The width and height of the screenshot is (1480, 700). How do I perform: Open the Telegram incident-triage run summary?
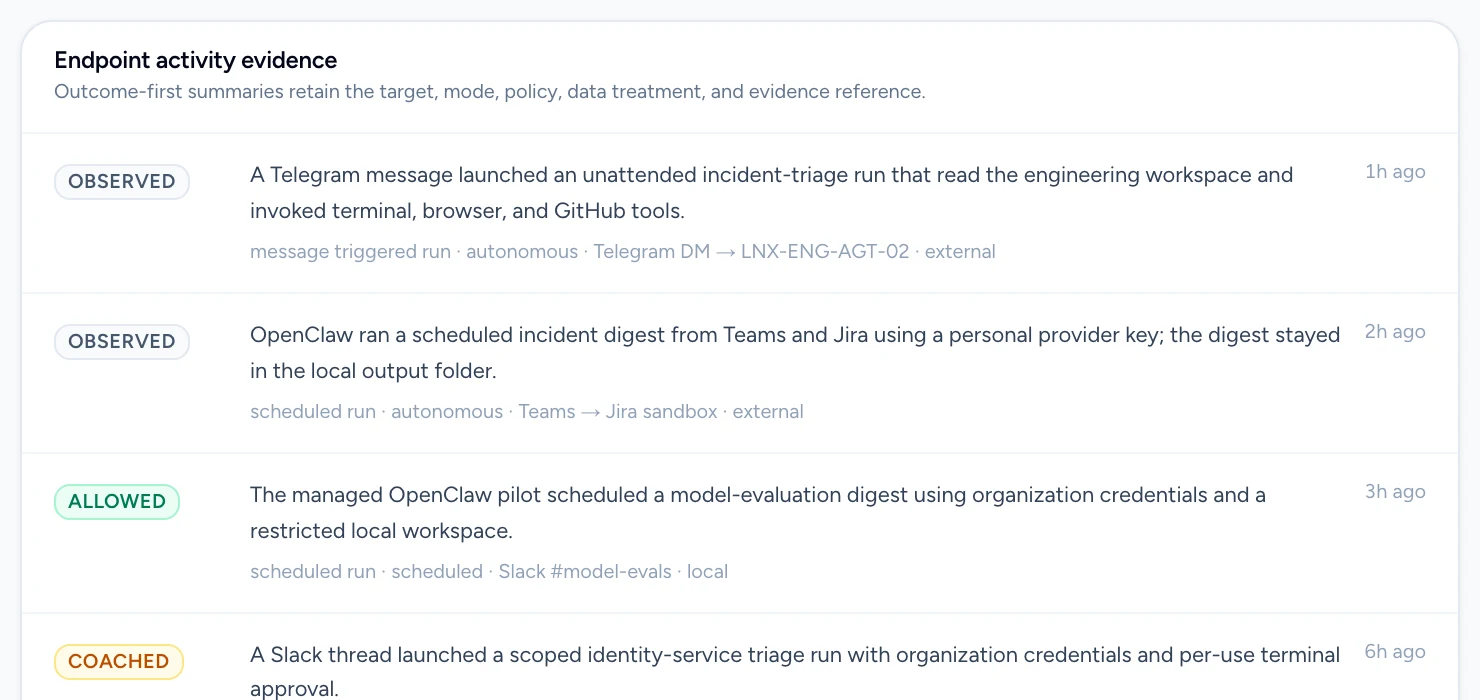(x=771, y=193)
